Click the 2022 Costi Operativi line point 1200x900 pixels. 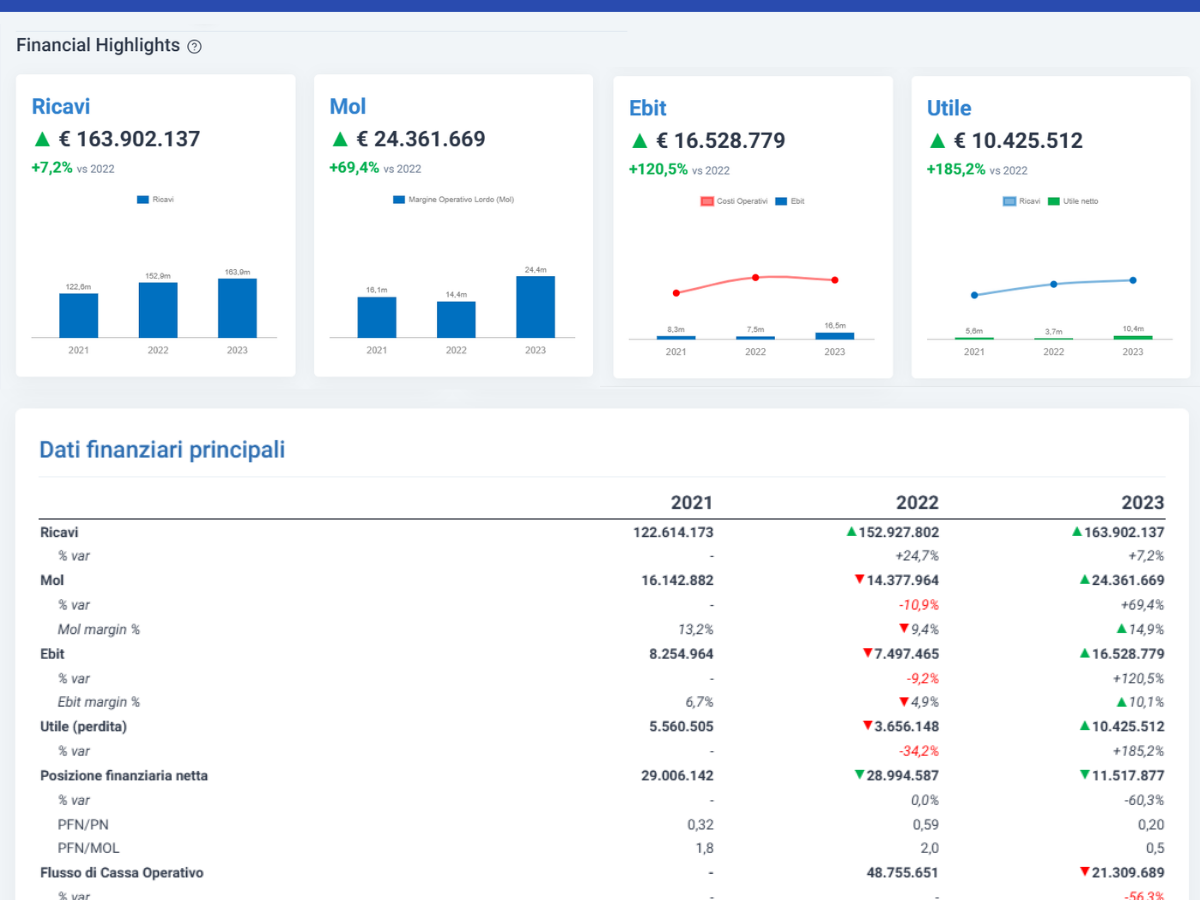[755, 277]
